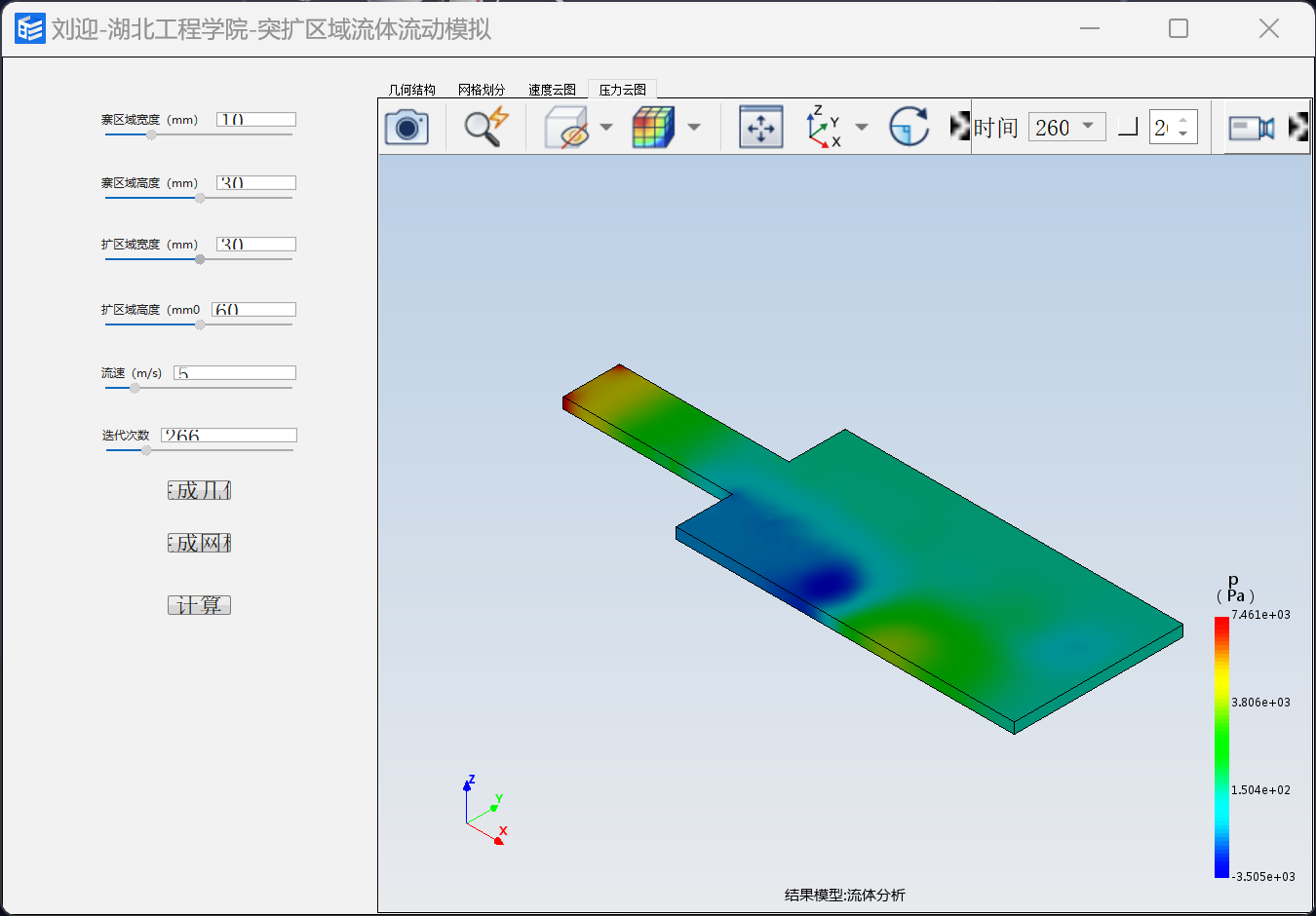Viewport: 1316px width, 916px height.
Task: Minimize the application window
Action: pos(1090,28)
